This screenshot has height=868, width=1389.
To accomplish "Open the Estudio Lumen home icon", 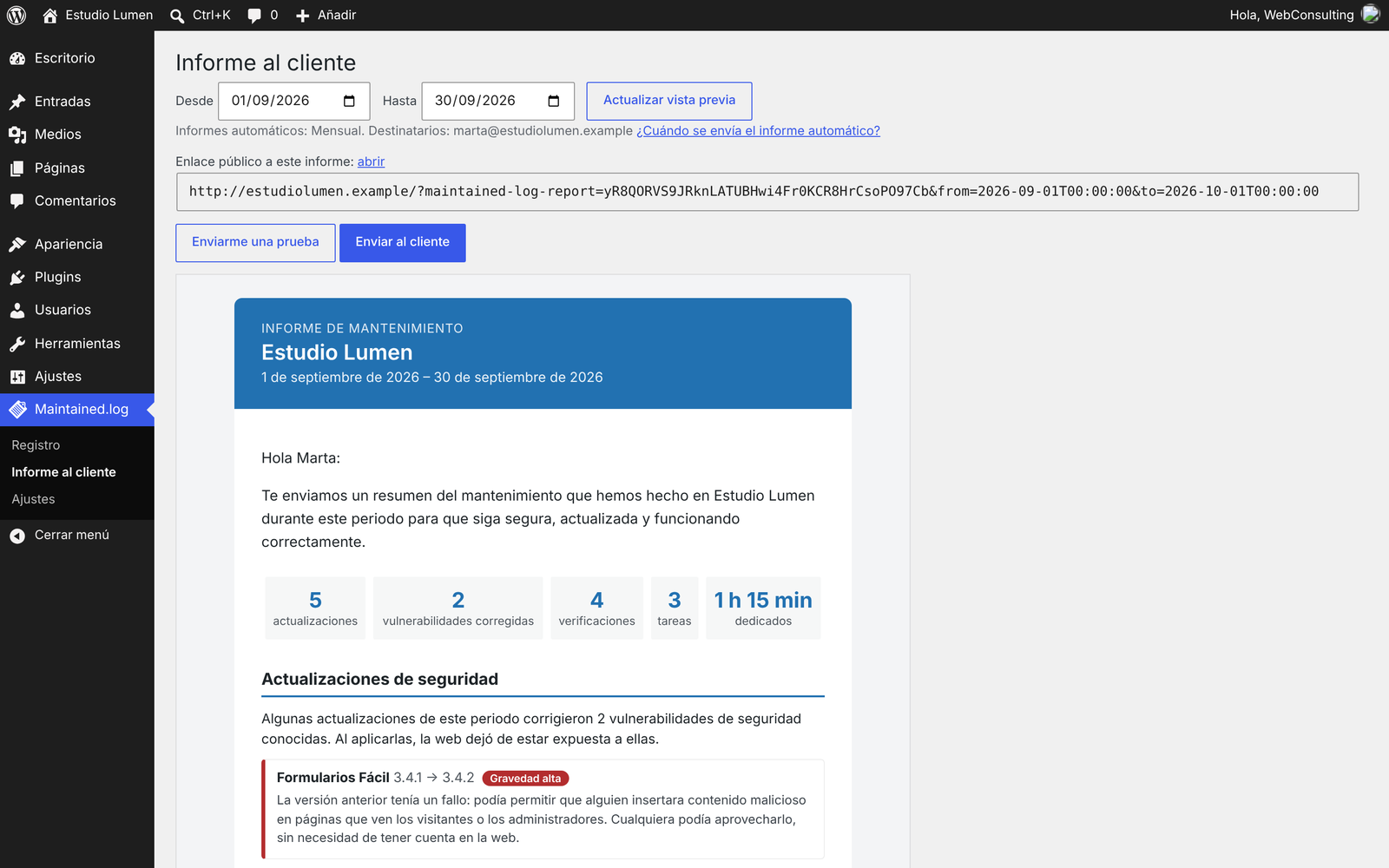I will point(50,15).
